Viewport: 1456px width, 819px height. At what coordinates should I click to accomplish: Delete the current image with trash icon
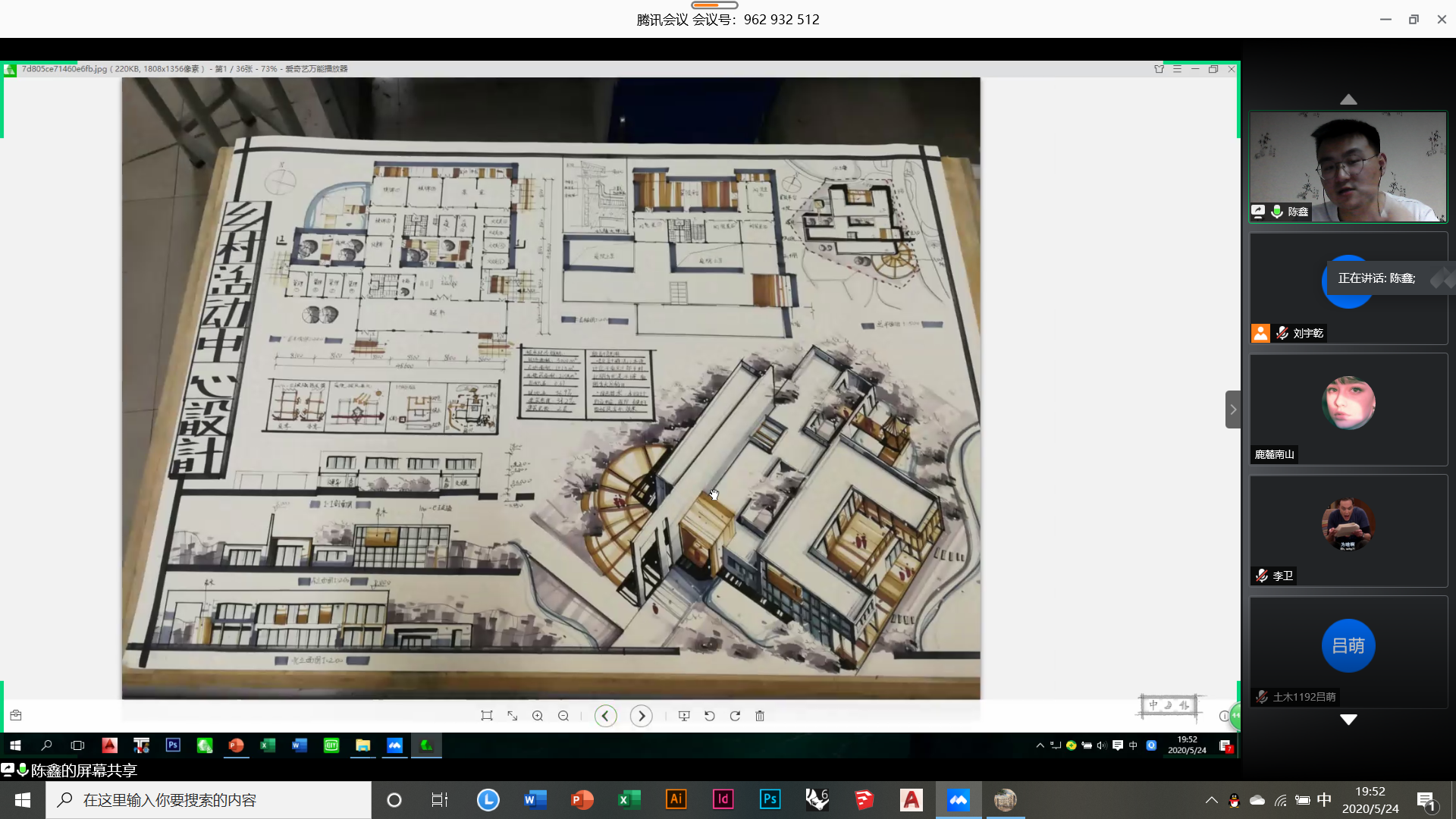coord(760,716)
